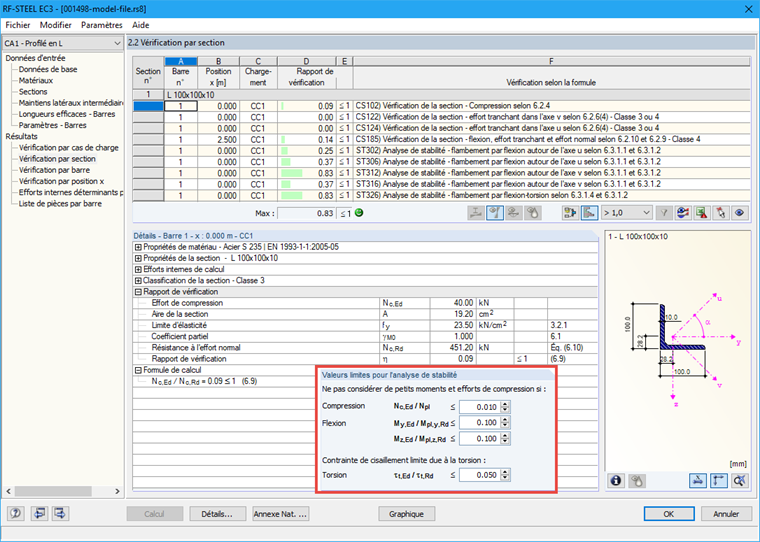Select Vérification par barre item
Screen dimensions: 760x542
click(54, 170)
